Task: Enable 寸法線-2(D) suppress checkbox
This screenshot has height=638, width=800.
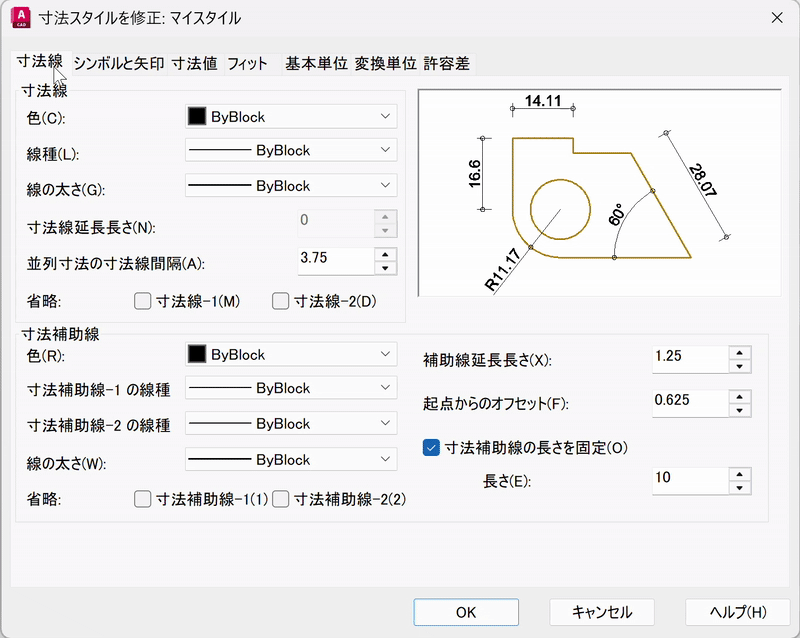Action: pos(280,300)
